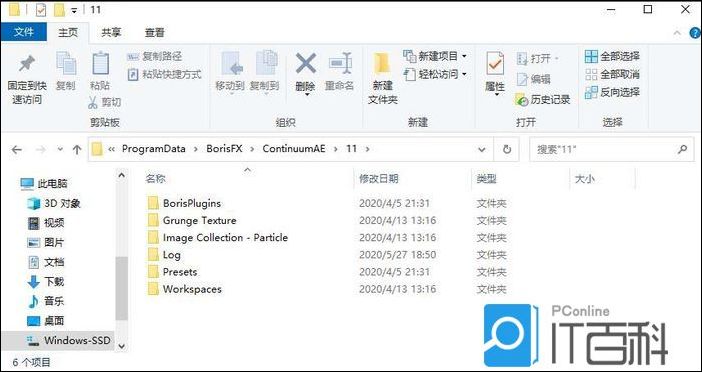Open the Easy access (轻松访问) dropdown
Screen dimensions: 702x372
[435, 74]
